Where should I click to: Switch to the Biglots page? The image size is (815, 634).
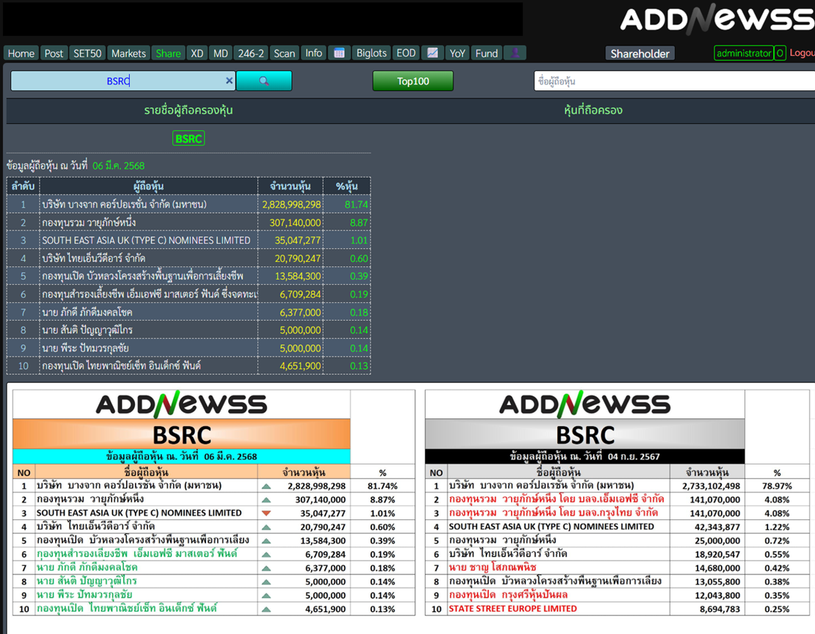click(371, 53)
